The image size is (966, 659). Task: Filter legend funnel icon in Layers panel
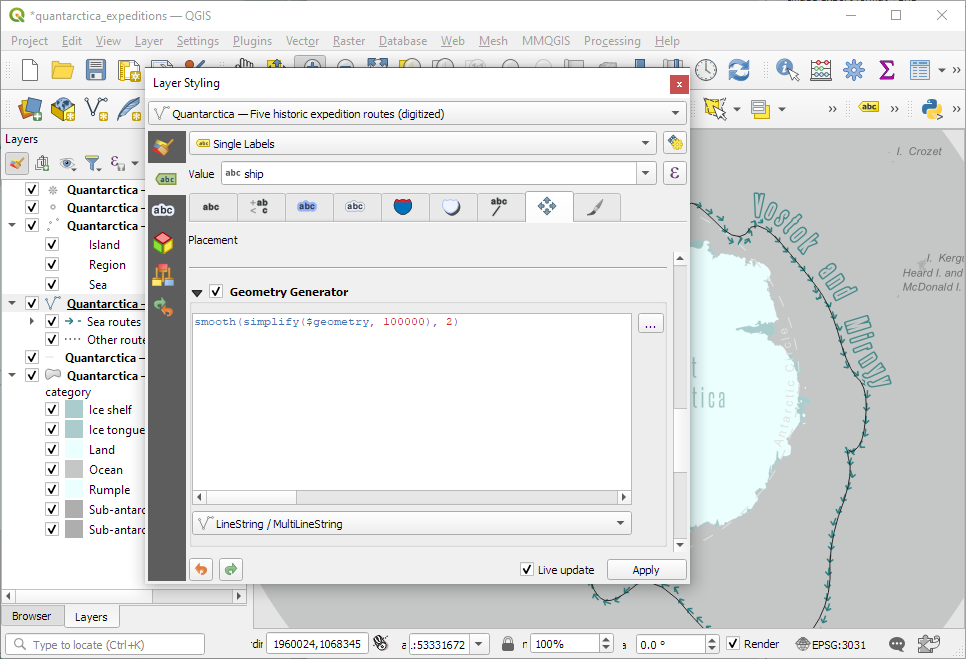[x=92, y=163]
